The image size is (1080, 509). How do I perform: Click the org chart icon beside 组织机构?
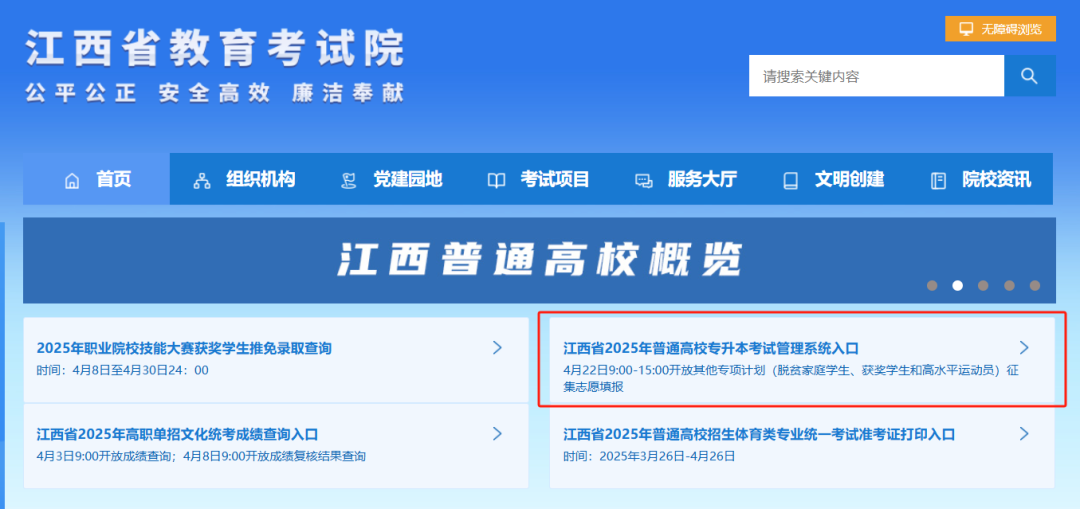pos(202,181)
